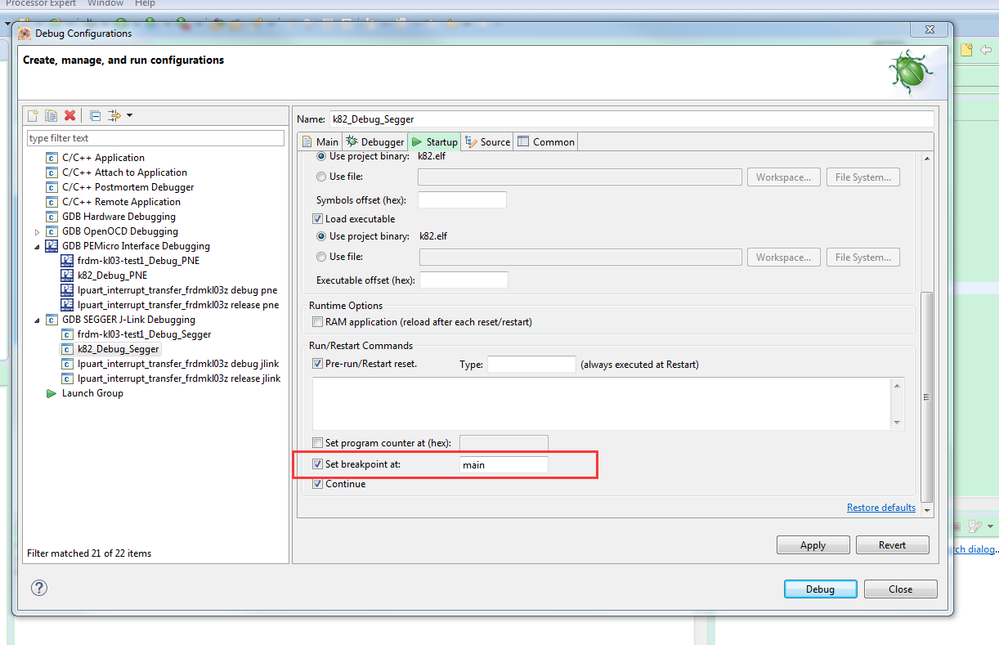Select lpuart_interrupt_transfer_frdmkl03z release jlink
The width and height of the screenshot is (999, 645).
coord(178,378)
